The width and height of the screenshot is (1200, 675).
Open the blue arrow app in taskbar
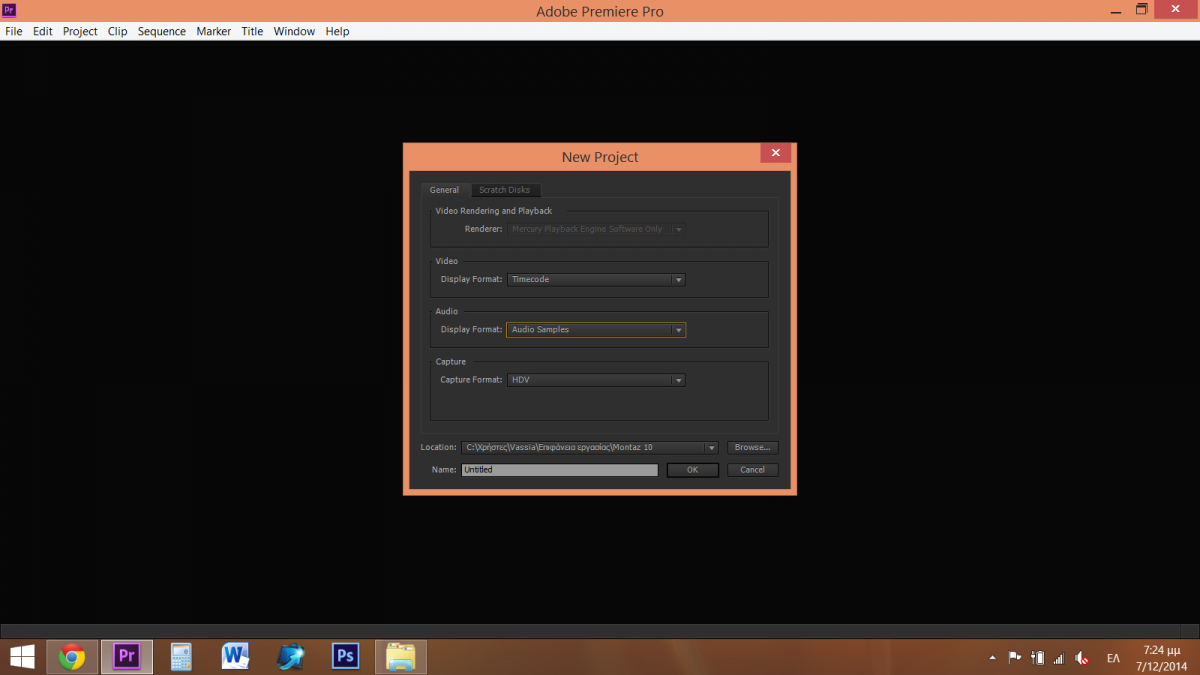(291, 657)
